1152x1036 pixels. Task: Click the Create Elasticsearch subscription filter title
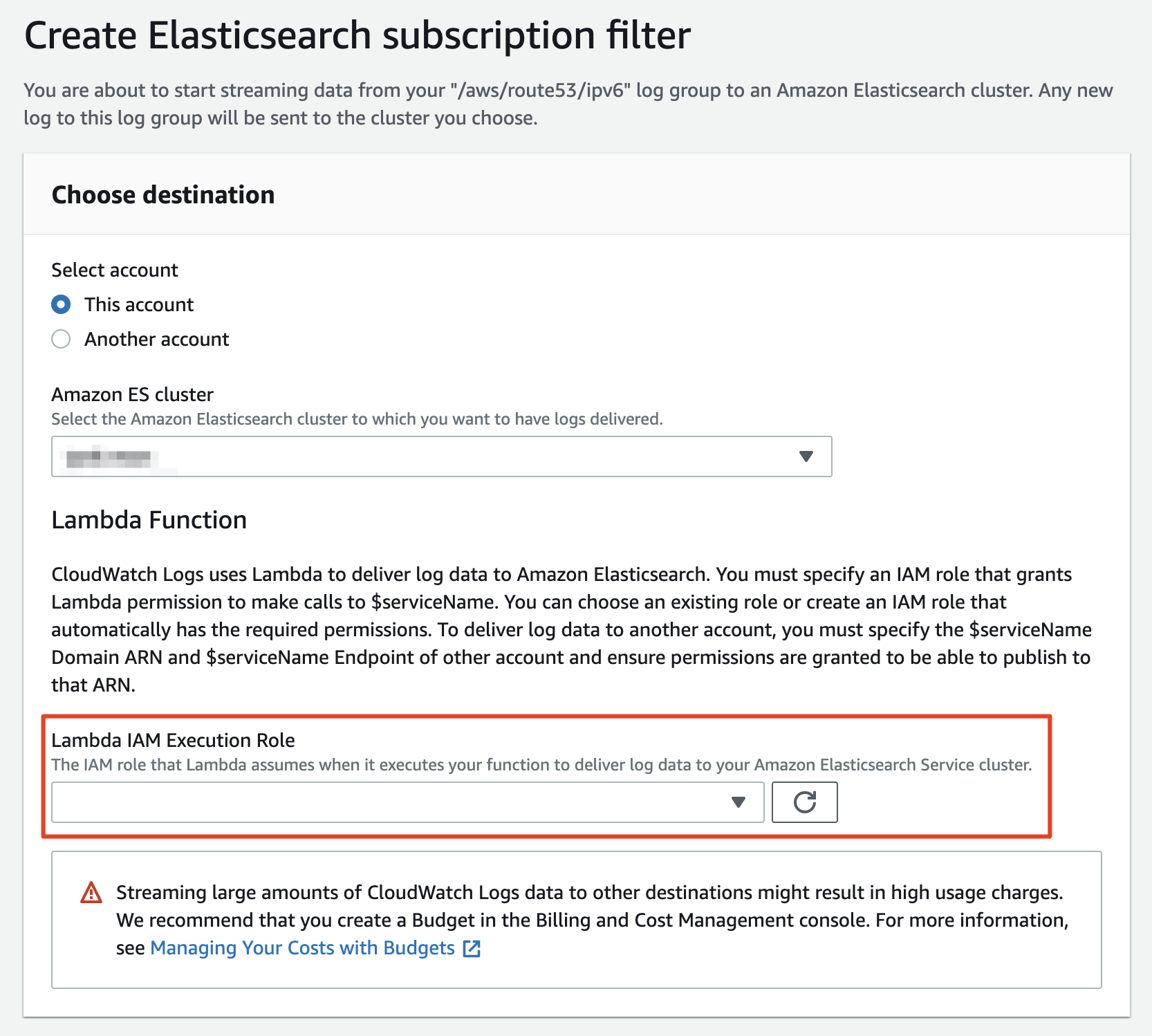(357, 35)
